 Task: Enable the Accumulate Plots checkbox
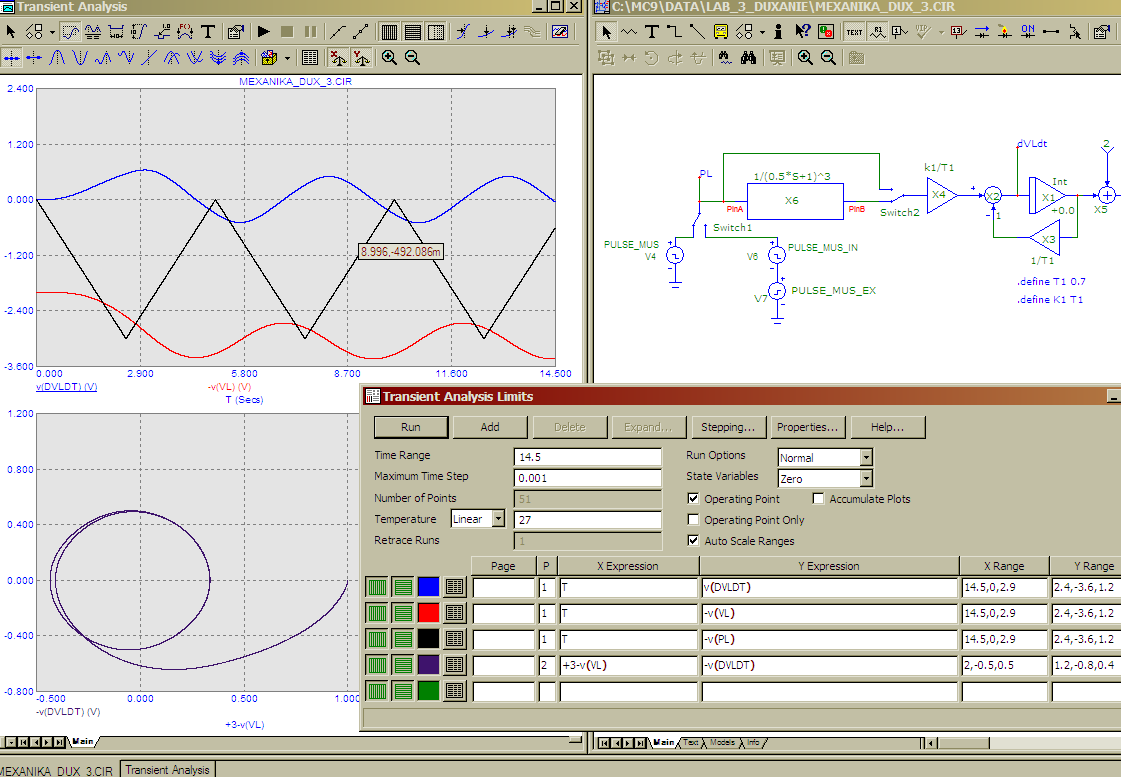click(819, 498)
